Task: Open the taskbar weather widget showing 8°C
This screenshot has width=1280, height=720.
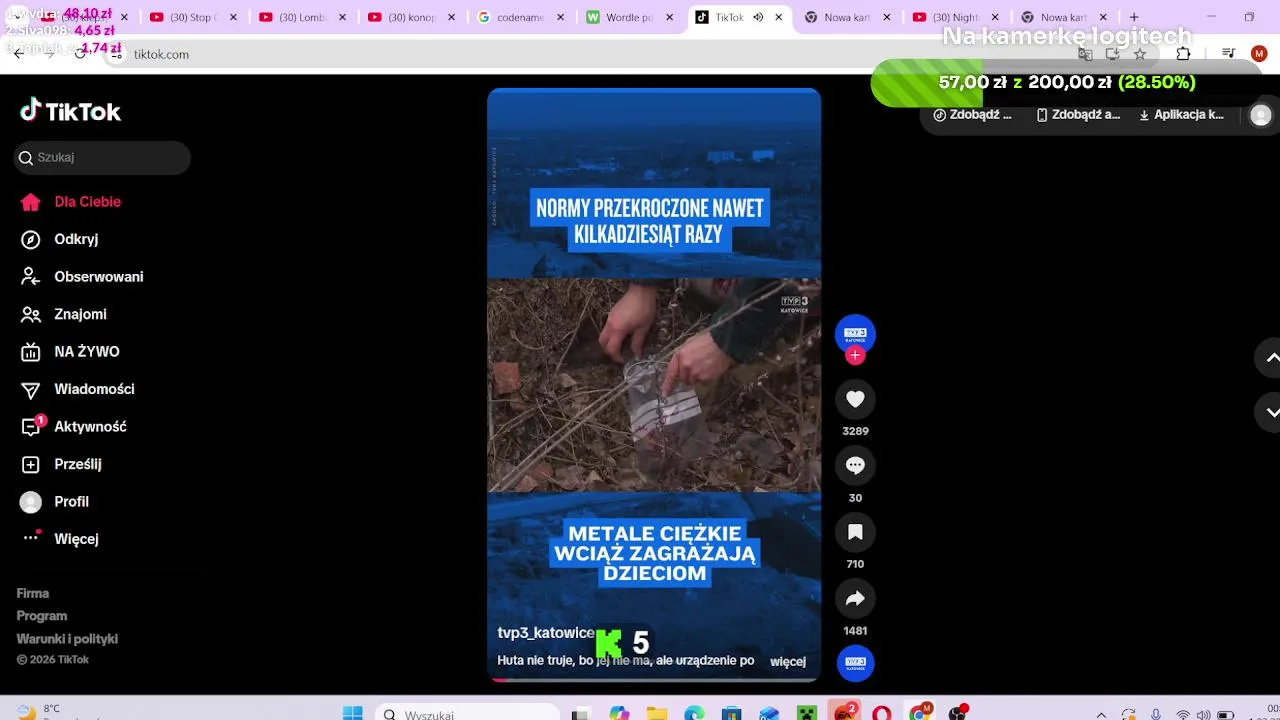Action: 38,712
